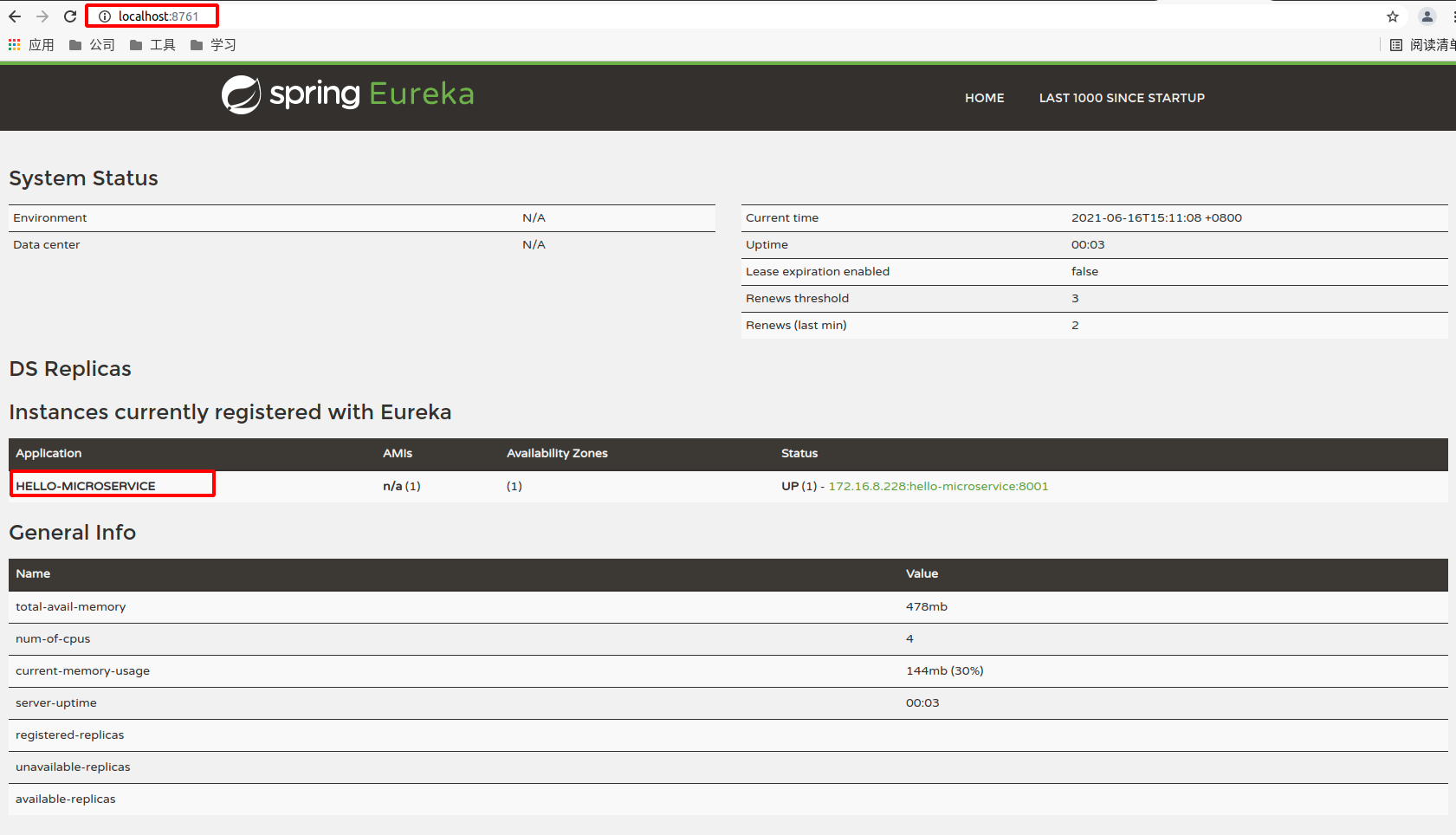Select the Renews (last min) label

[796, 325]
